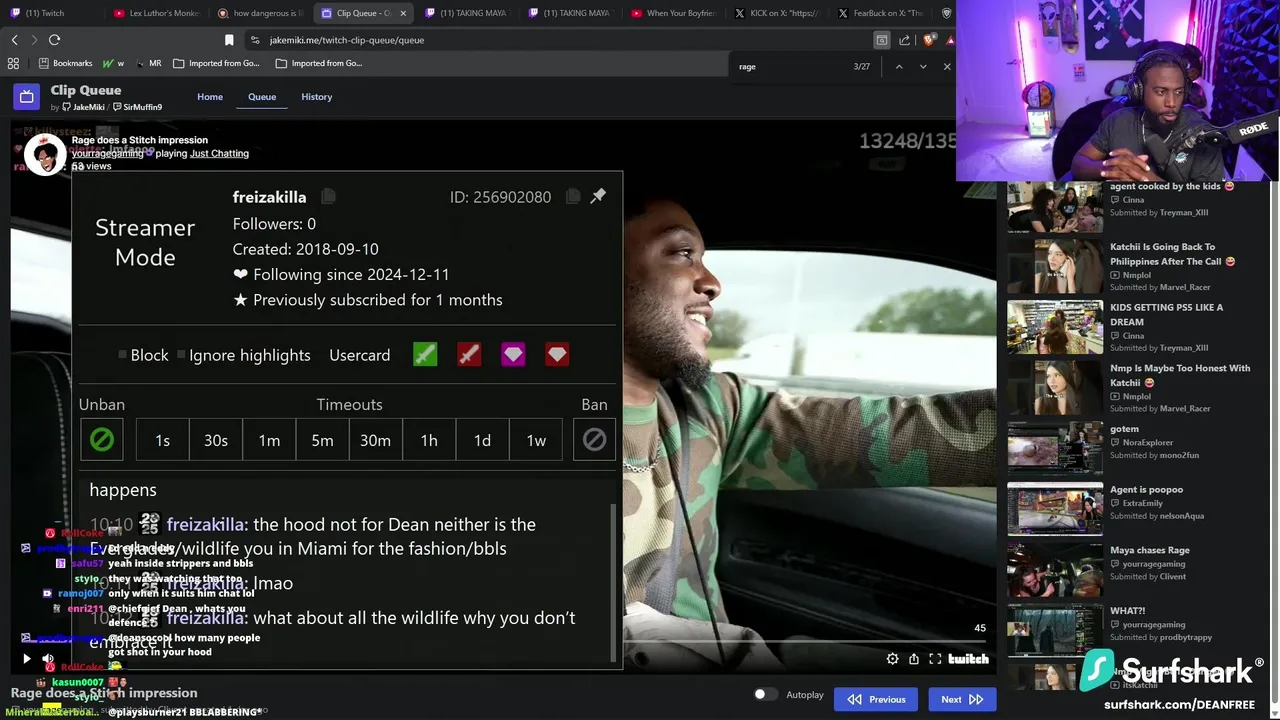Viewport: 1280px width, 720px height.
Task: Timeout the user for 5m
Action: coord(322,440)
